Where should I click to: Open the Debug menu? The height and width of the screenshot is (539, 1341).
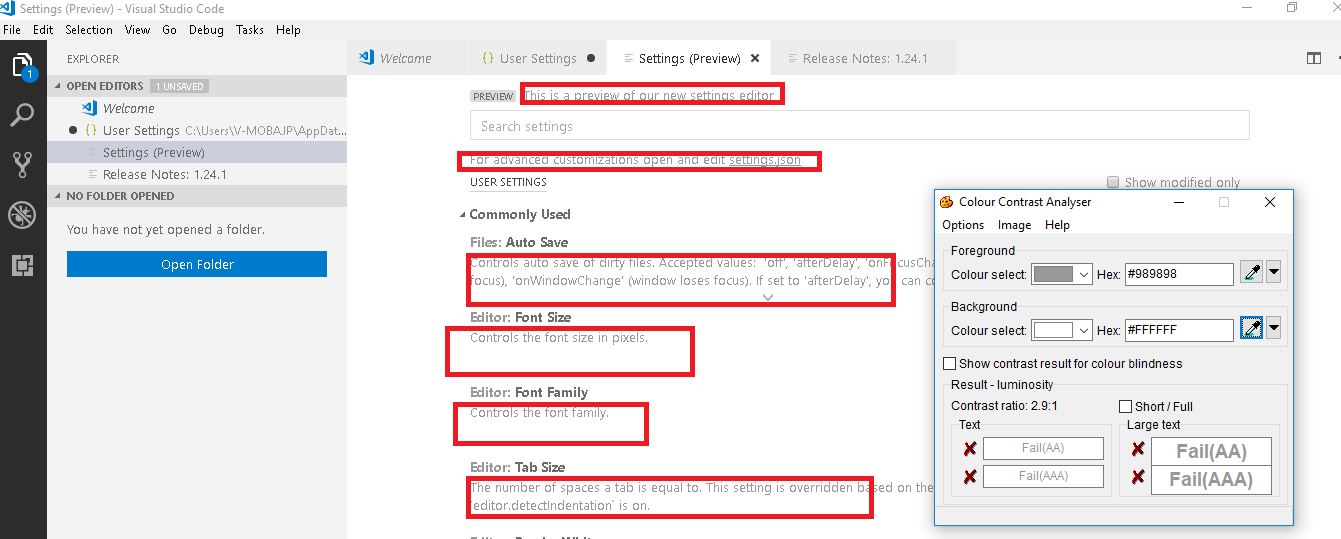click(207, 30)
